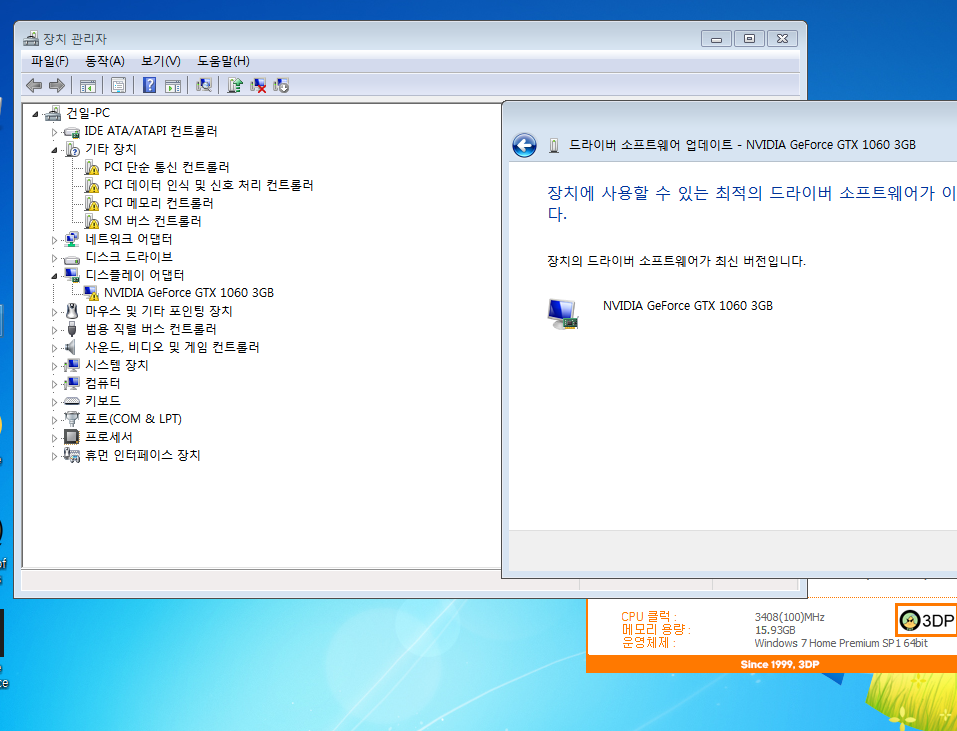The height and width of the screenshot is (731, 957).
Task: Expand the 마우스 및 기타 포인팅 장치 node
Action: click(54, 312)
